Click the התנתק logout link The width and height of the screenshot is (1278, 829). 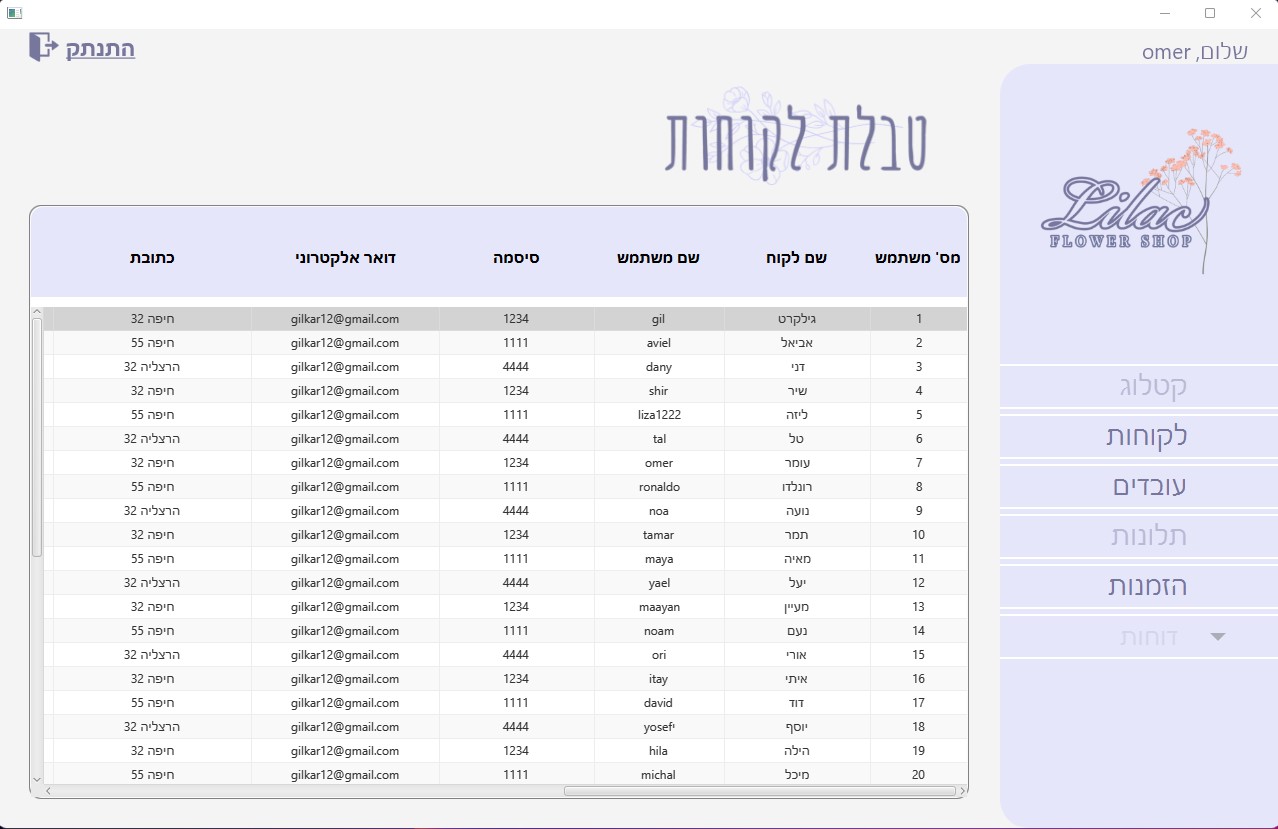(98, 50)
